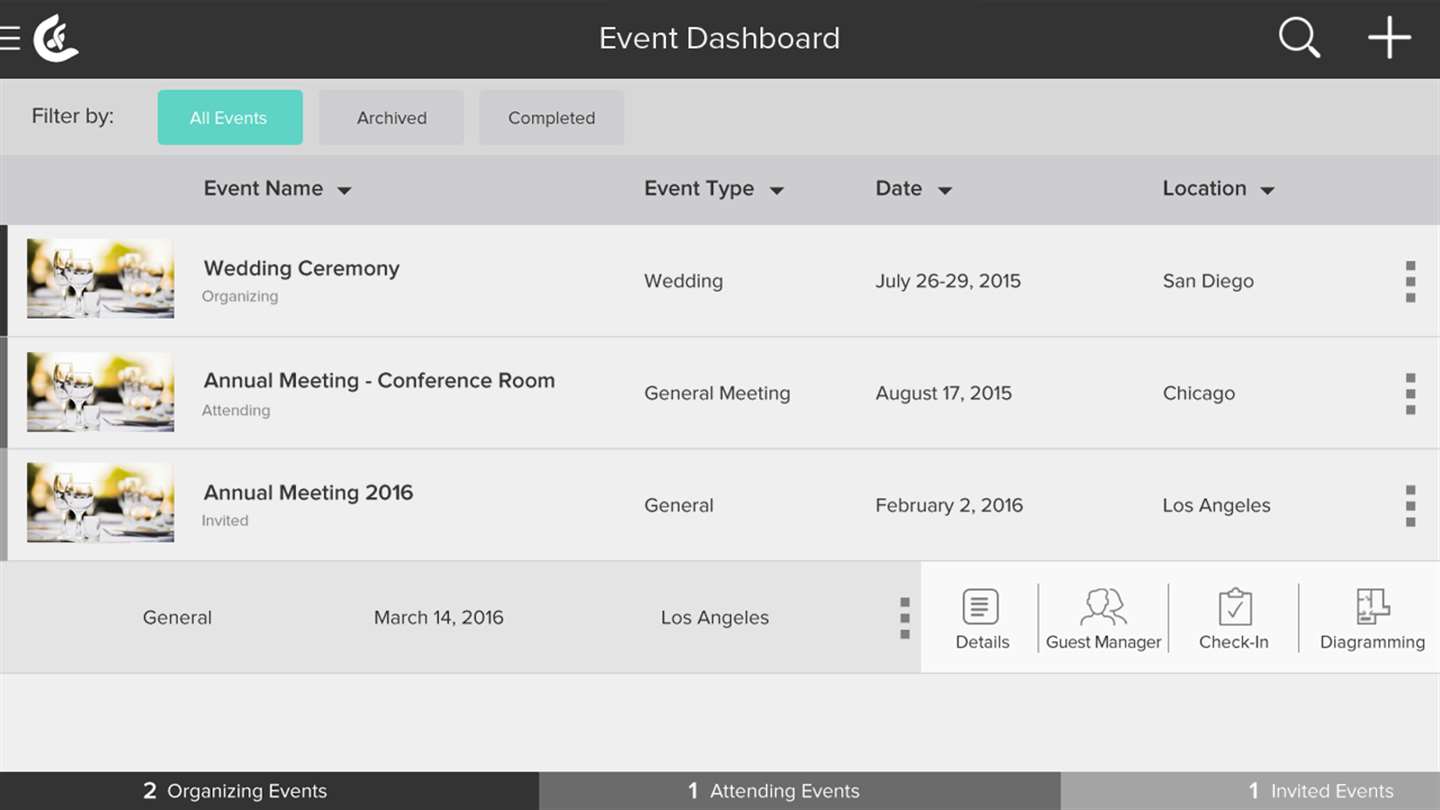
Task: Open Annual Meeting 2016 three-dot options
Action: [x=1410, y=506]
